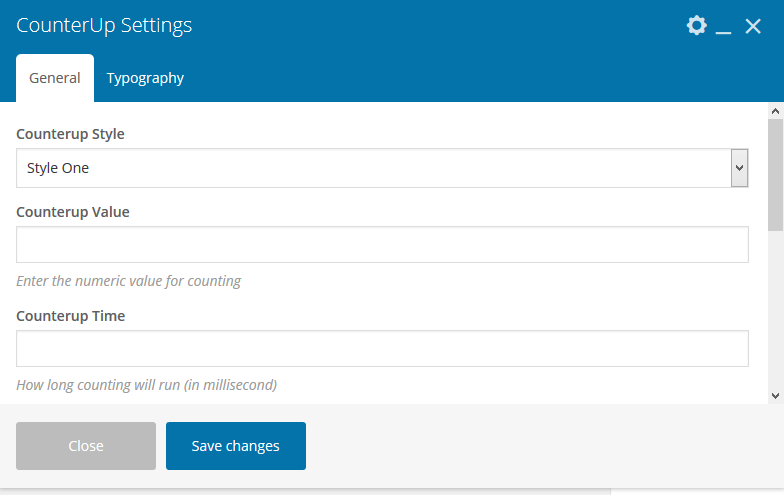
Task: Switch to the General tab
Action: click(55, 78)
